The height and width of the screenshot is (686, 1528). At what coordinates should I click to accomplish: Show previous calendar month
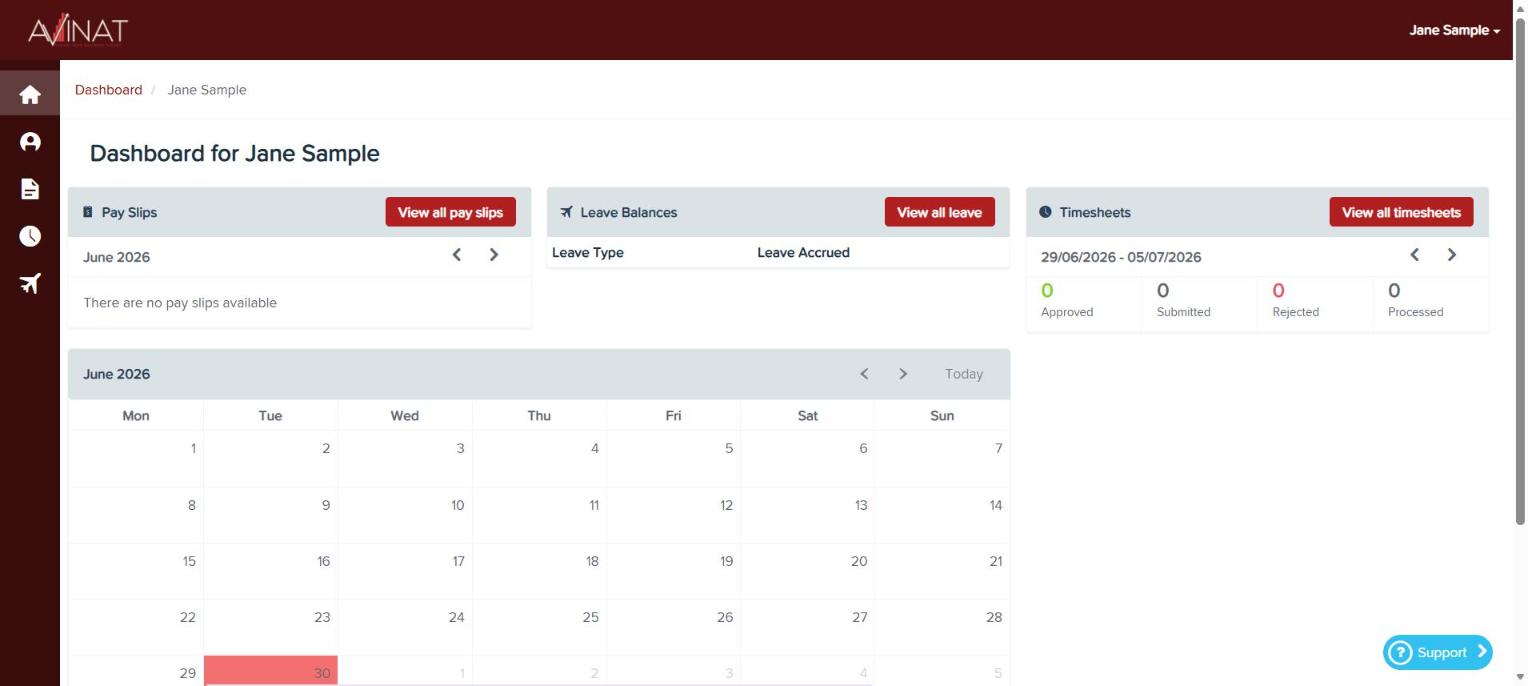[864, 374]
